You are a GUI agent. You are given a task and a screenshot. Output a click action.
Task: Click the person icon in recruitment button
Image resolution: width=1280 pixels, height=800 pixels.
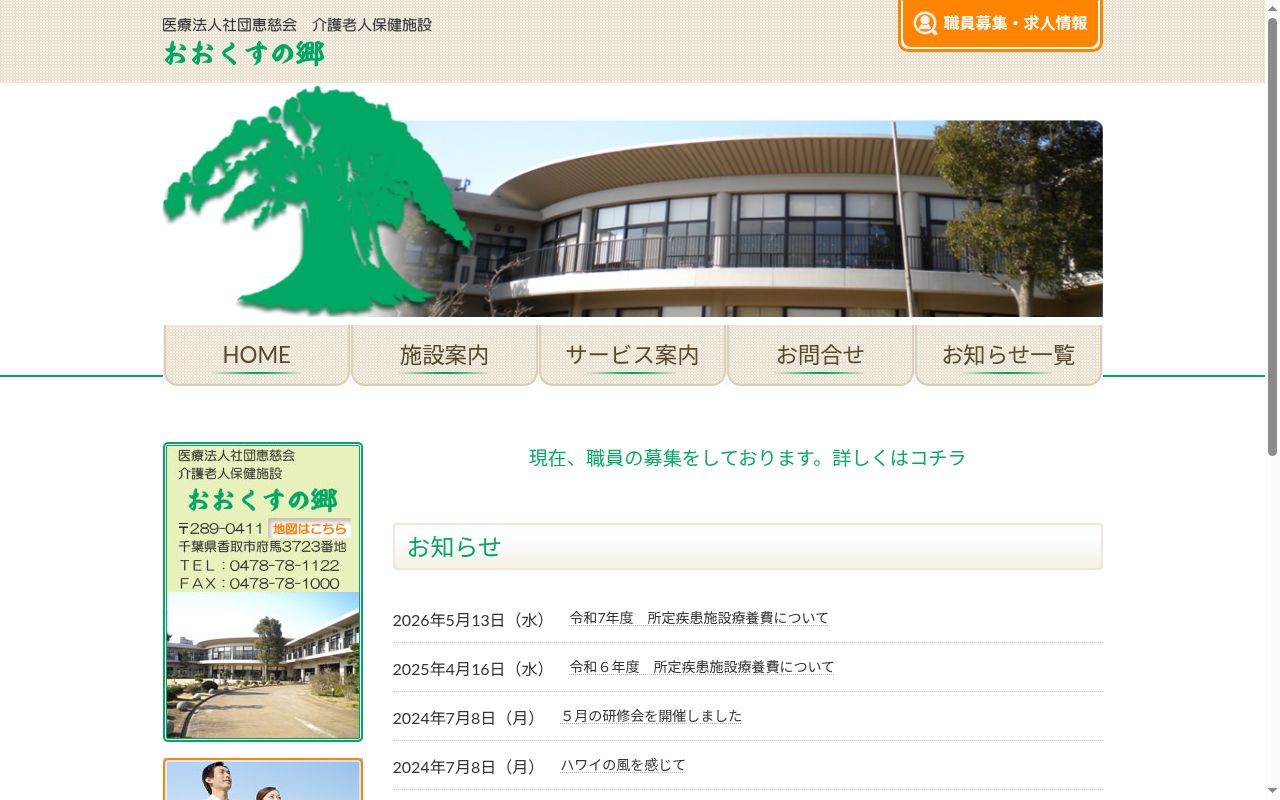pyautogui.click(x=925, y=23)
